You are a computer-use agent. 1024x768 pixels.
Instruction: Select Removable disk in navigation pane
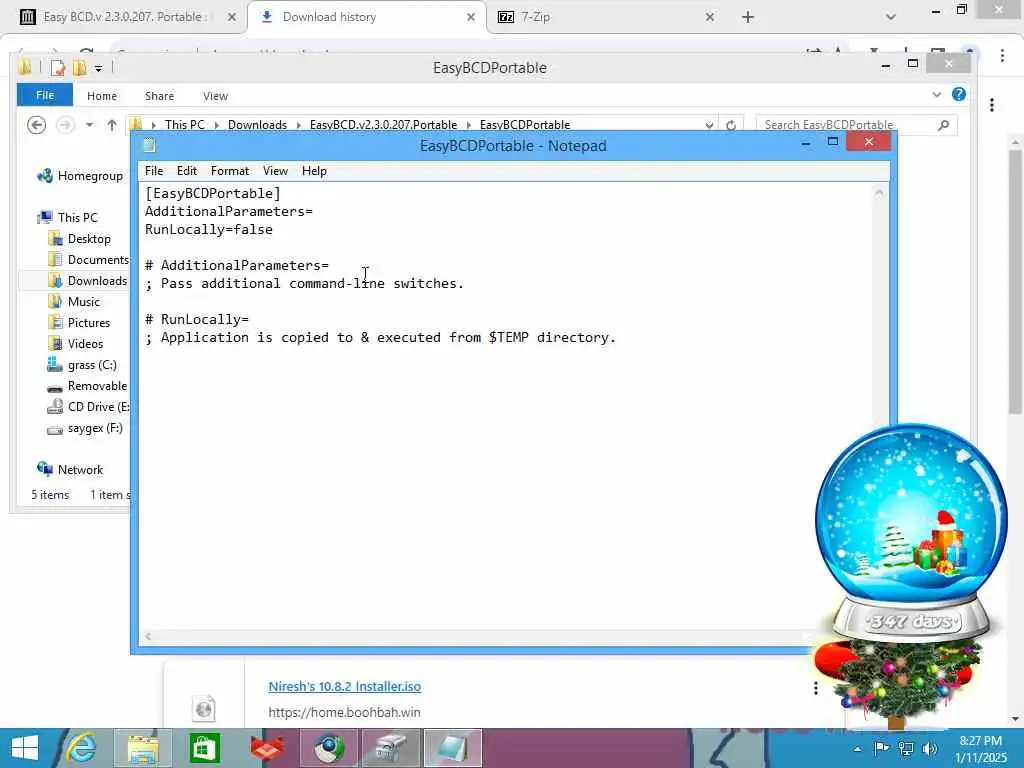pos(97,386)
